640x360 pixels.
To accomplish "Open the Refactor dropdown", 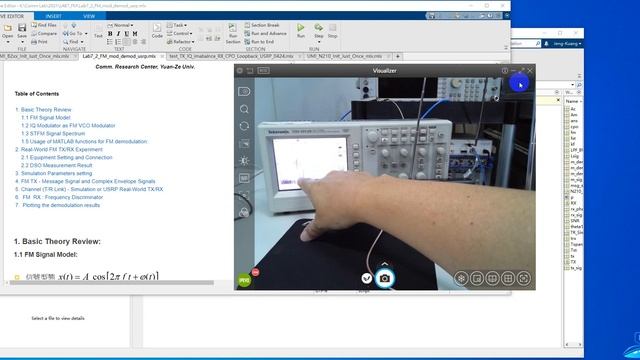I will (180, 42).
